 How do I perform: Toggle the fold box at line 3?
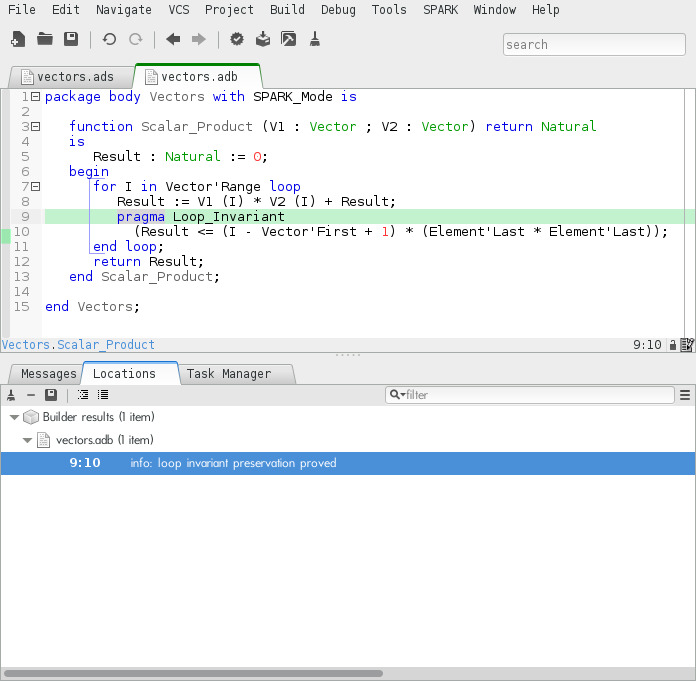pyautogui.click(x=35, y=127)
